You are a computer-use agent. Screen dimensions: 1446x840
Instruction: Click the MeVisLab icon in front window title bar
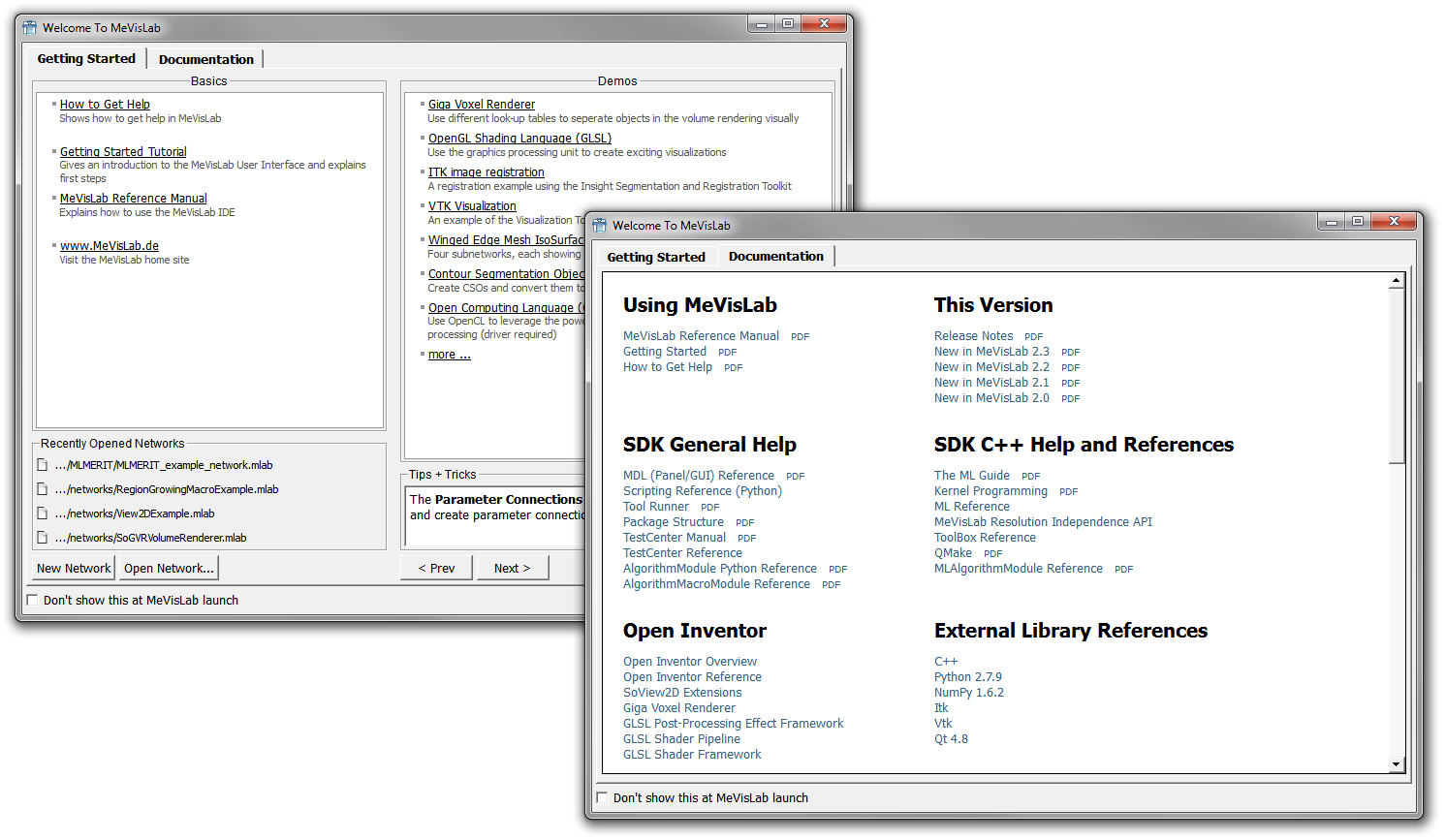600,226
